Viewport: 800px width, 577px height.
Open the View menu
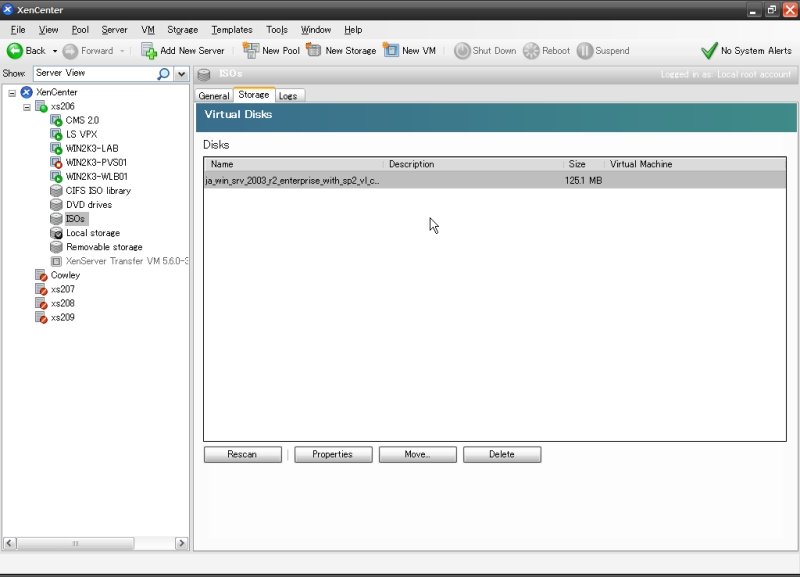click(x=48, y=30)
